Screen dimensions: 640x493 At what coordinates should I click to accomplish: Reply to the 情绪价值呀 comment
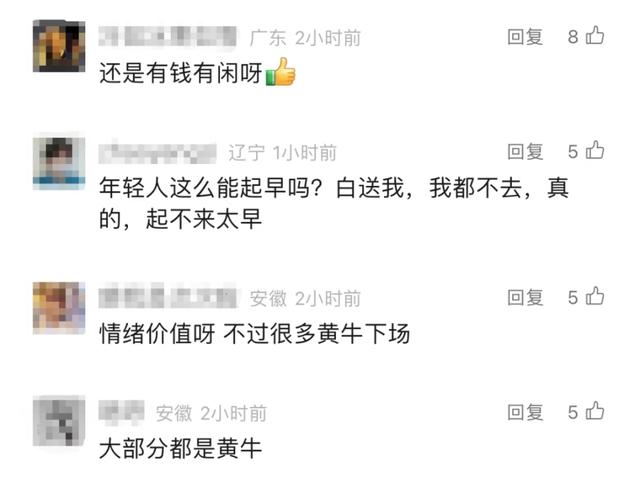[x=525, y=298]
